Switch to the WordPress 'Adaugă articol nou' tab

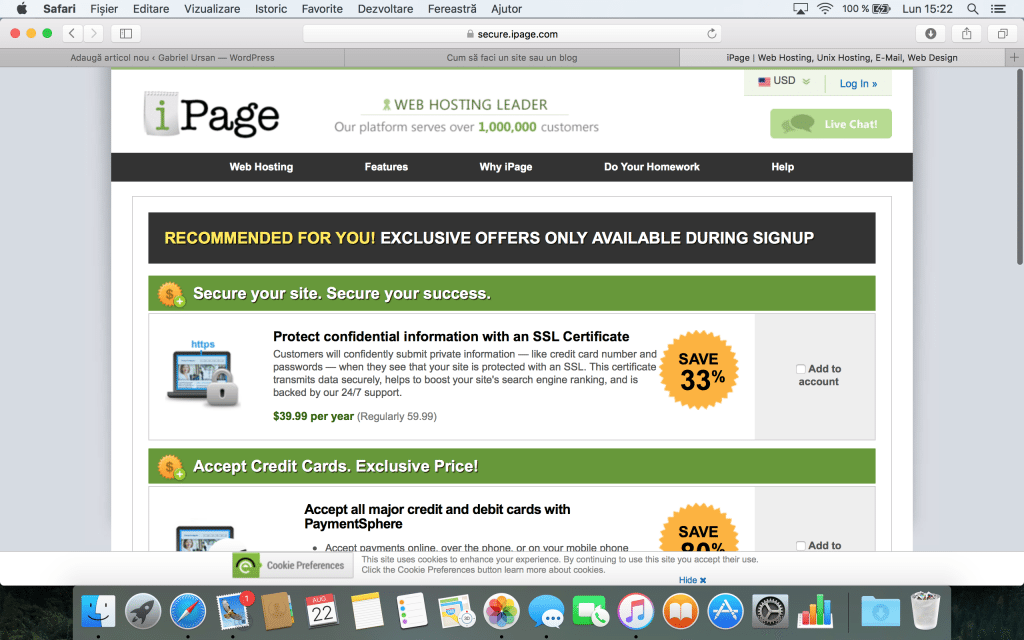pos(172,57)
